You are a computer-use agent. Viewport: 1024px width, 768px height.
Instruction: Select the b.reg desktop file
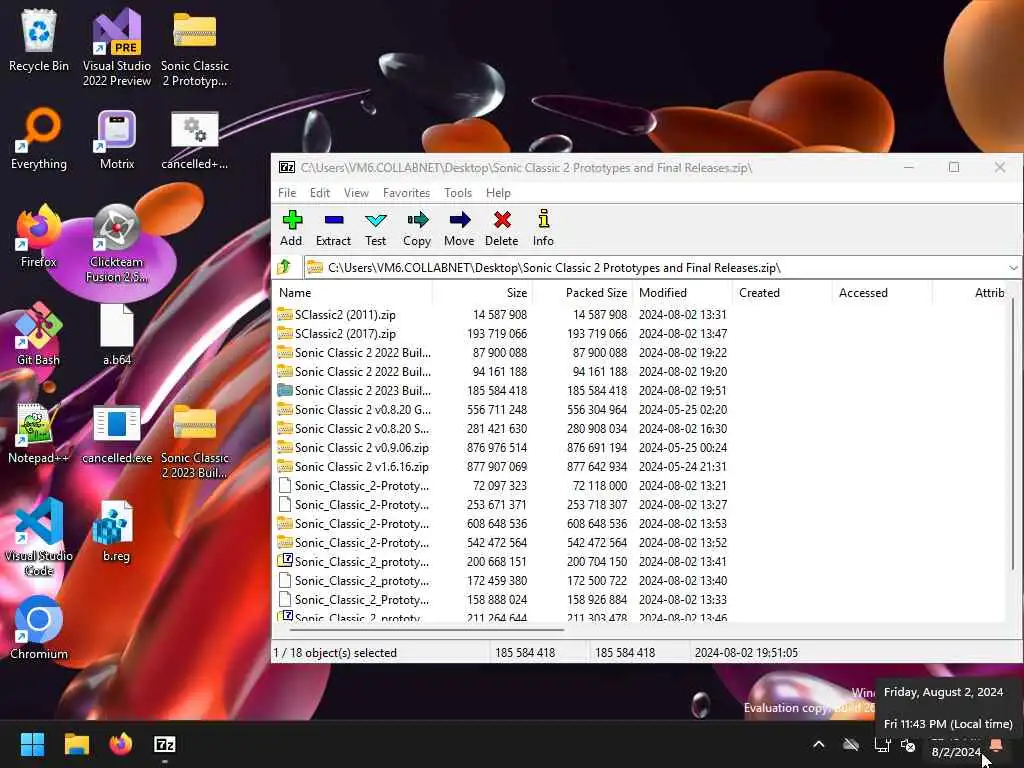pos(116,531)
